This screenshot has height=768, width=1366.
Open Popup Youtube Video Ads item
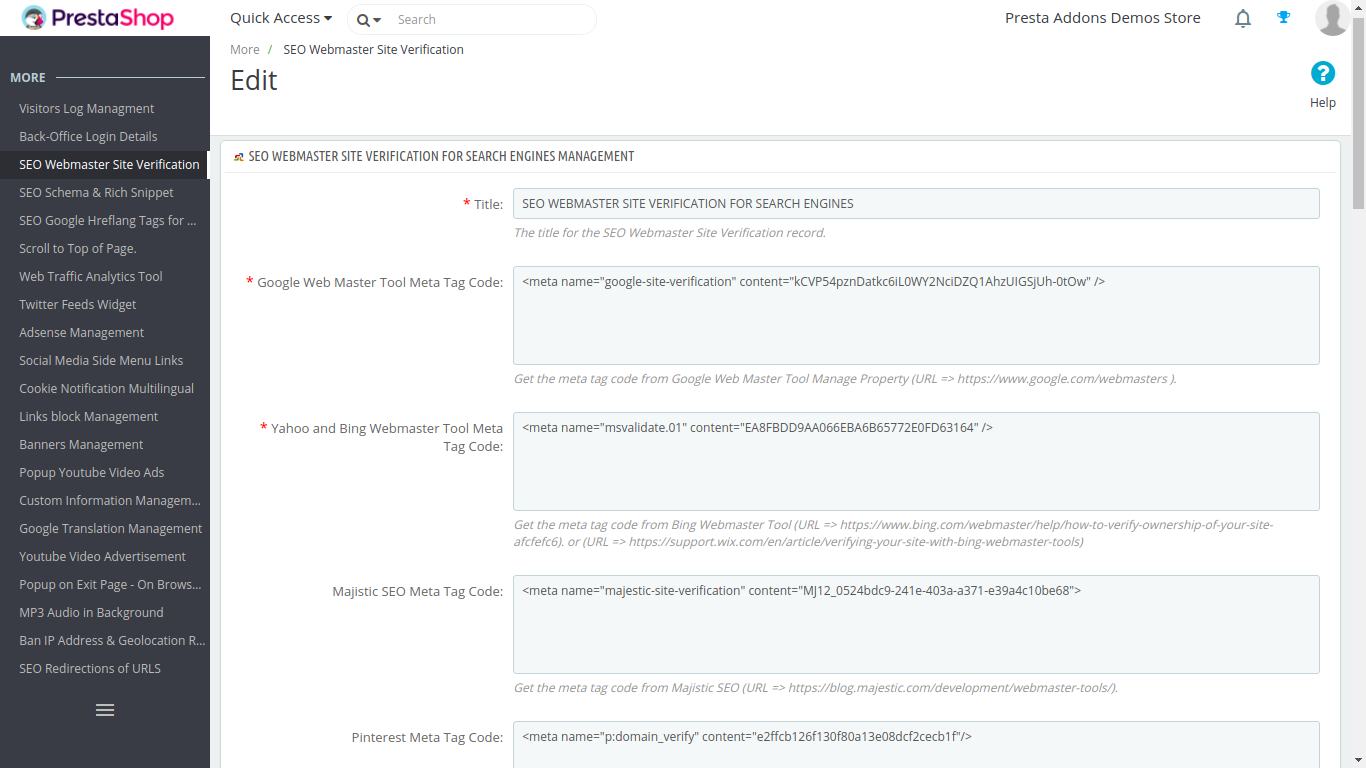pos(105,472)
